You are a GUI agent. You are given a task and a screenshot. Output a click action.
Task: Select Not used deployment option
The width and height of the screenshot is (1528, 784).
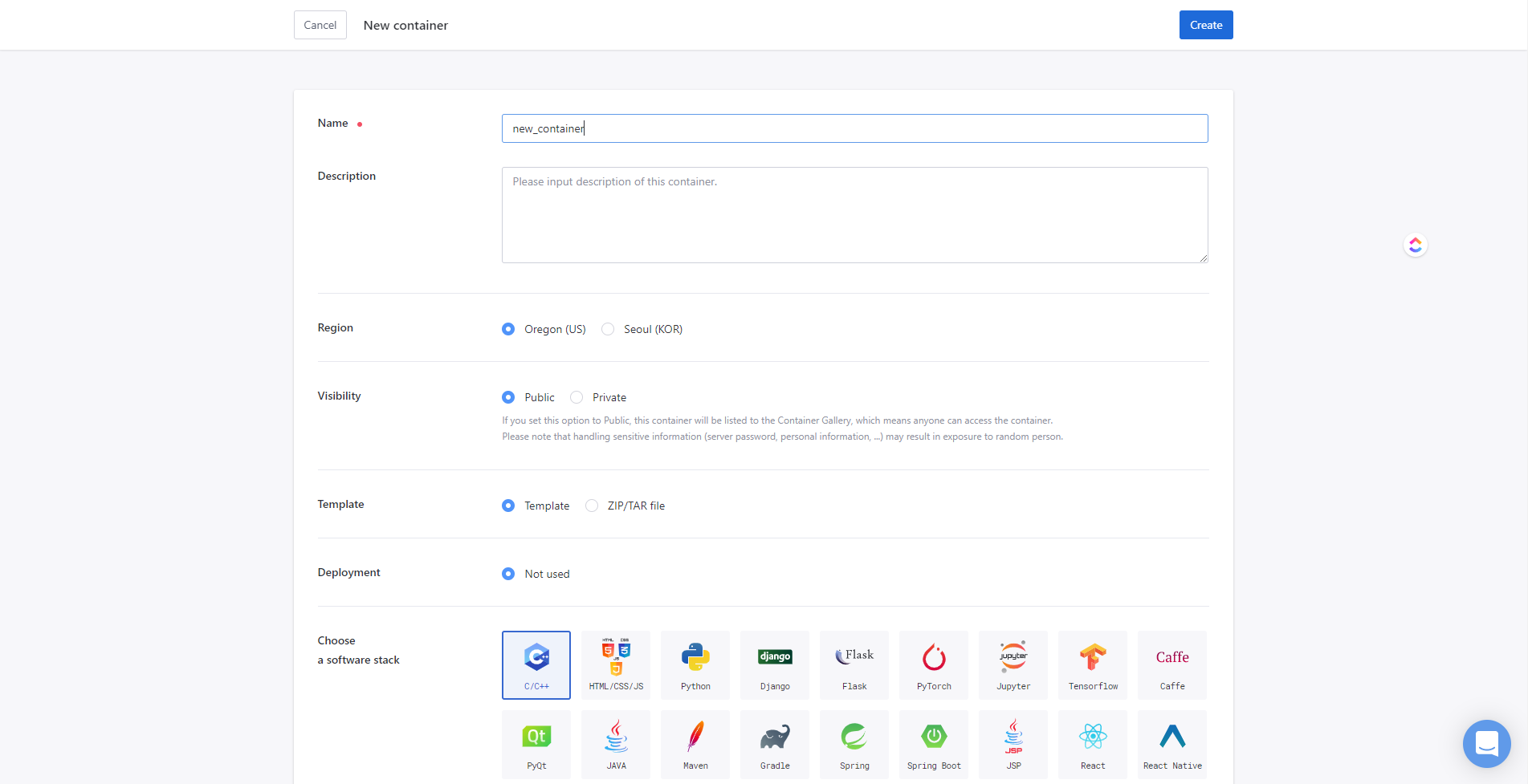[x=508, y=574]
